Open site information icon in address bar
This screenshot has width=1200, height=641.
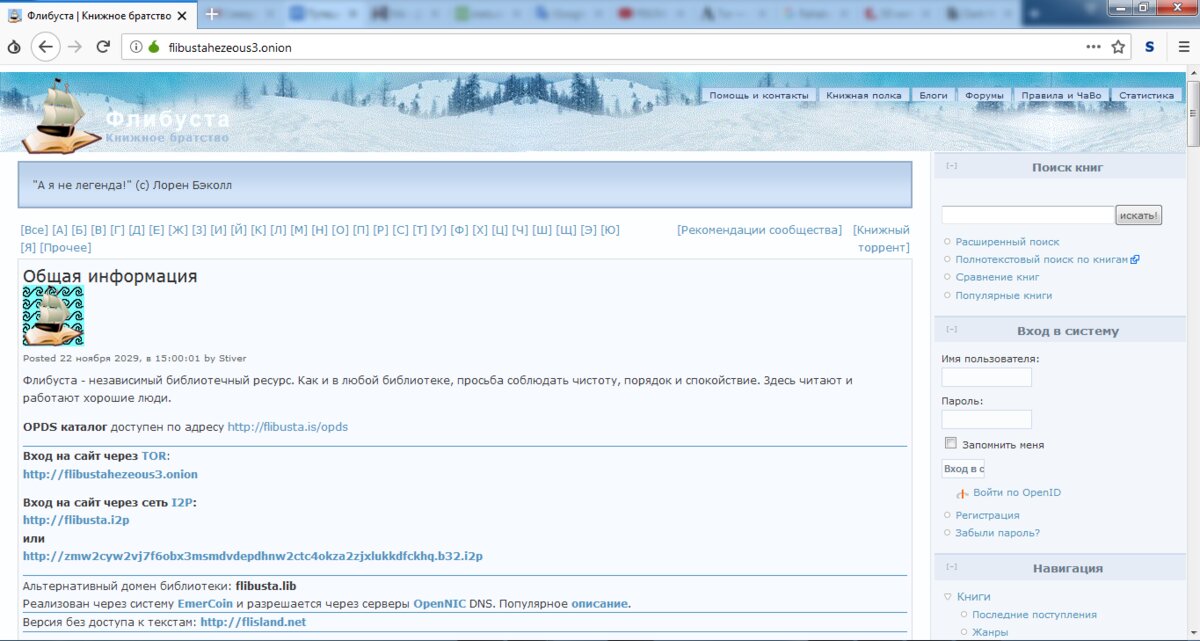coord(136,47)
